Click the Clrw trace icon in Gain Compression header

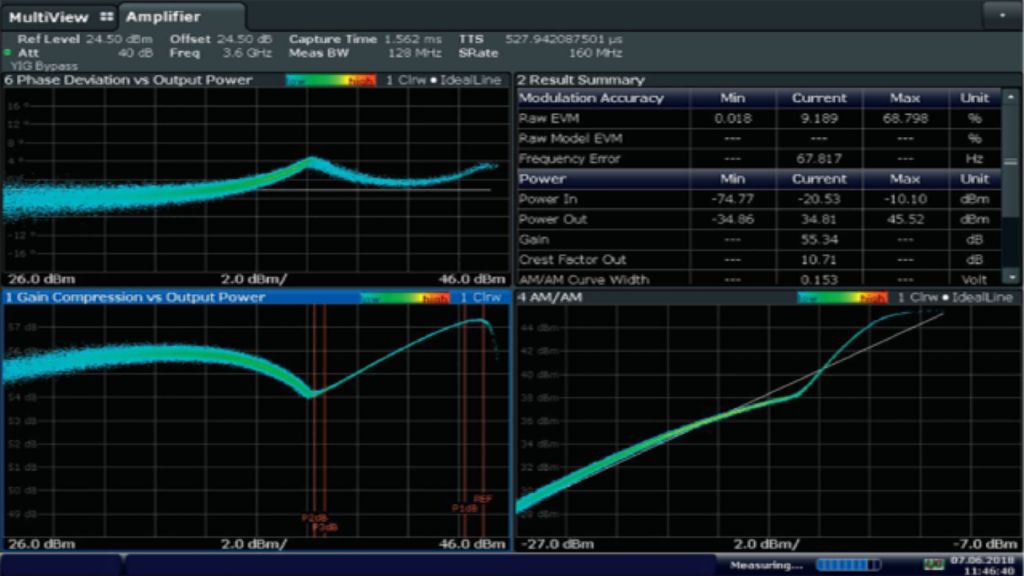(483, 297)
